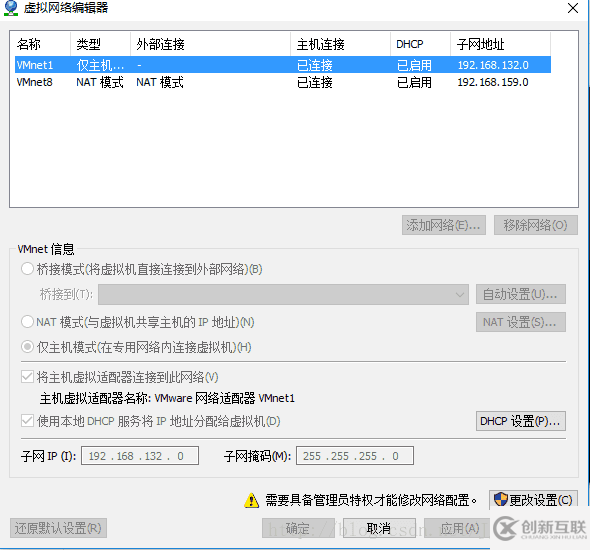Click 已连接 in VMnet1 row
The height and width of the screenshot is (550, 590).
(x=315, y=65)
